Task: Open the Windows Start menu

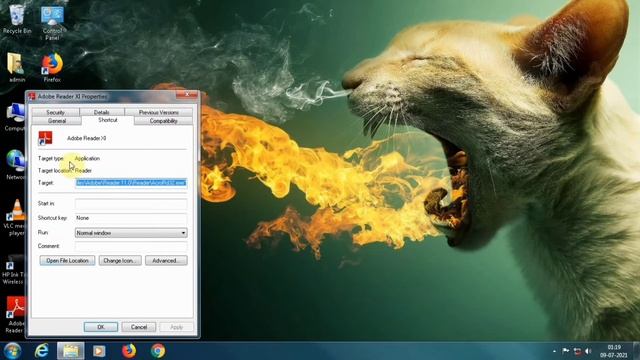Action: [x=12, y=351]
